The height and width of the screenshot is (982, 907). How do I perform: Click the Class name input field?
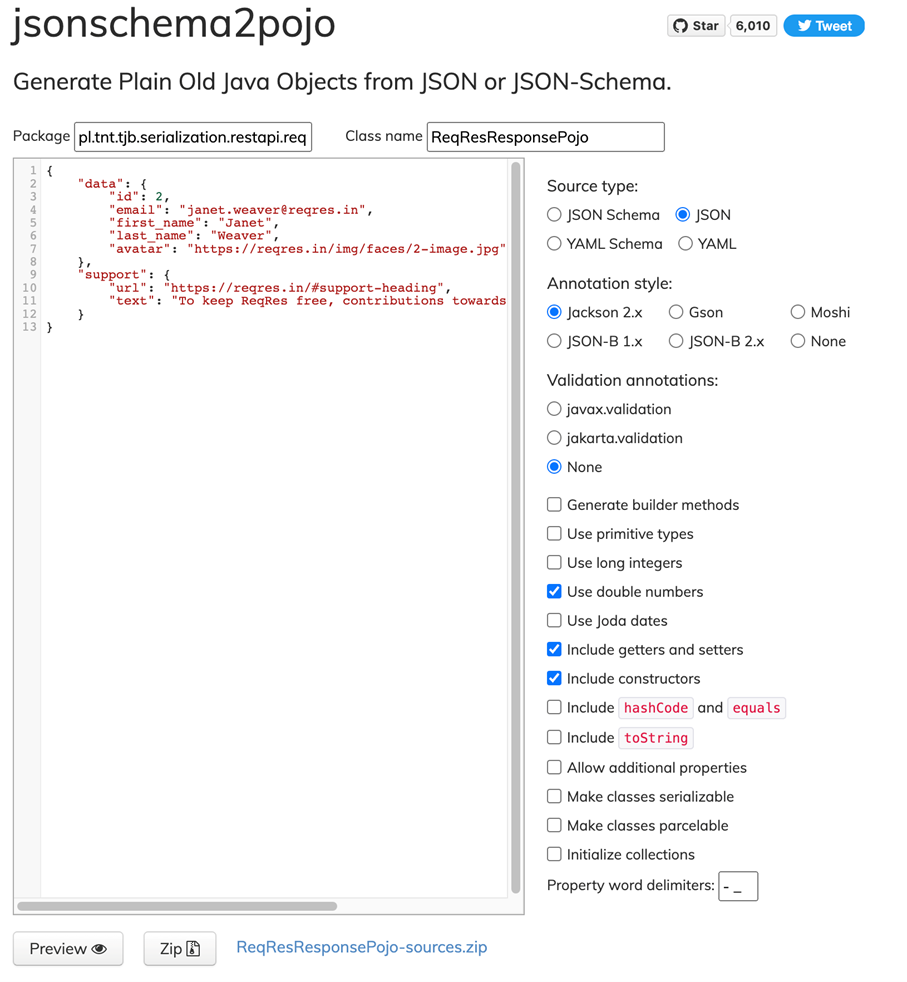(x=545, y=137)
